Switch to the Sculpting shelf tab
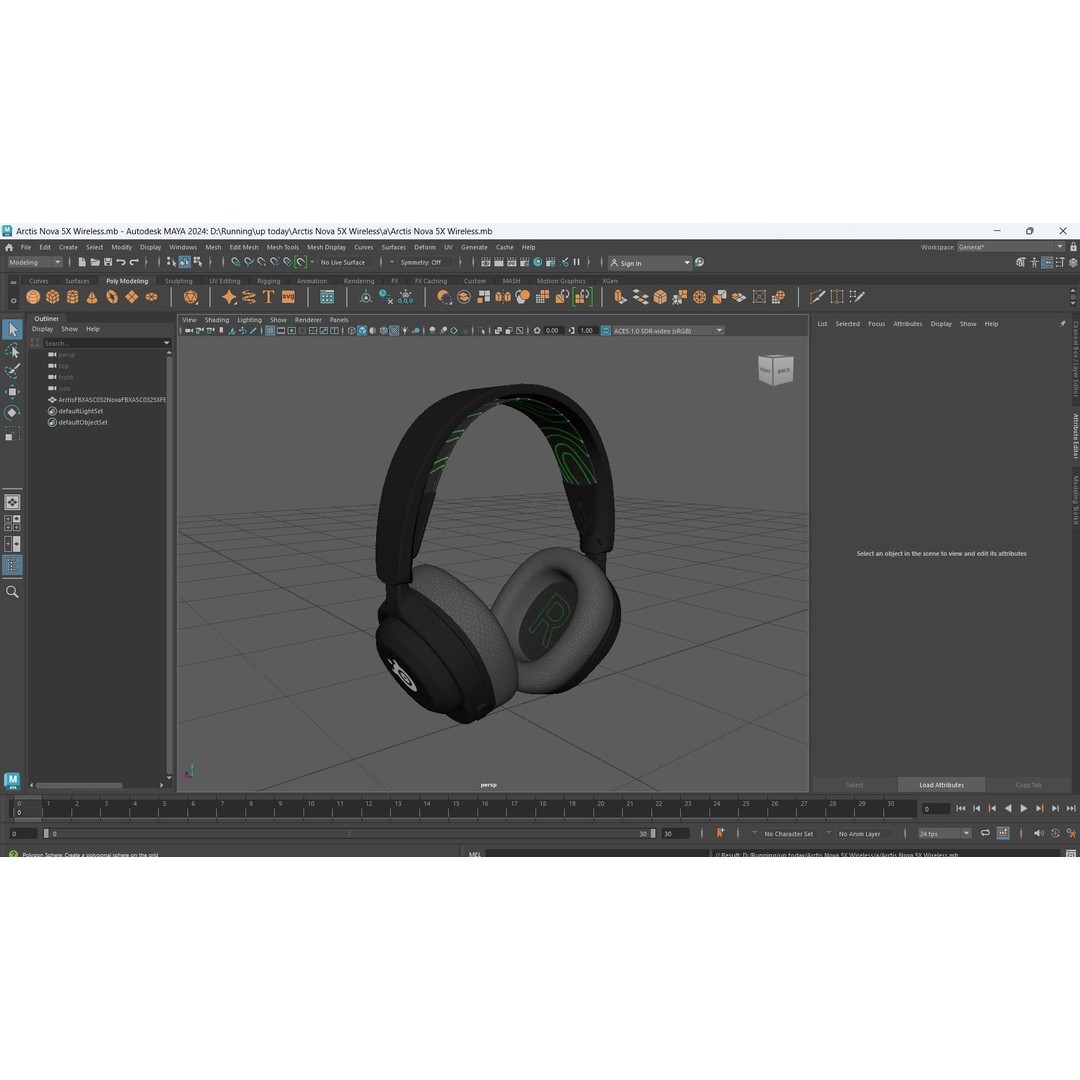 point(178,281)
